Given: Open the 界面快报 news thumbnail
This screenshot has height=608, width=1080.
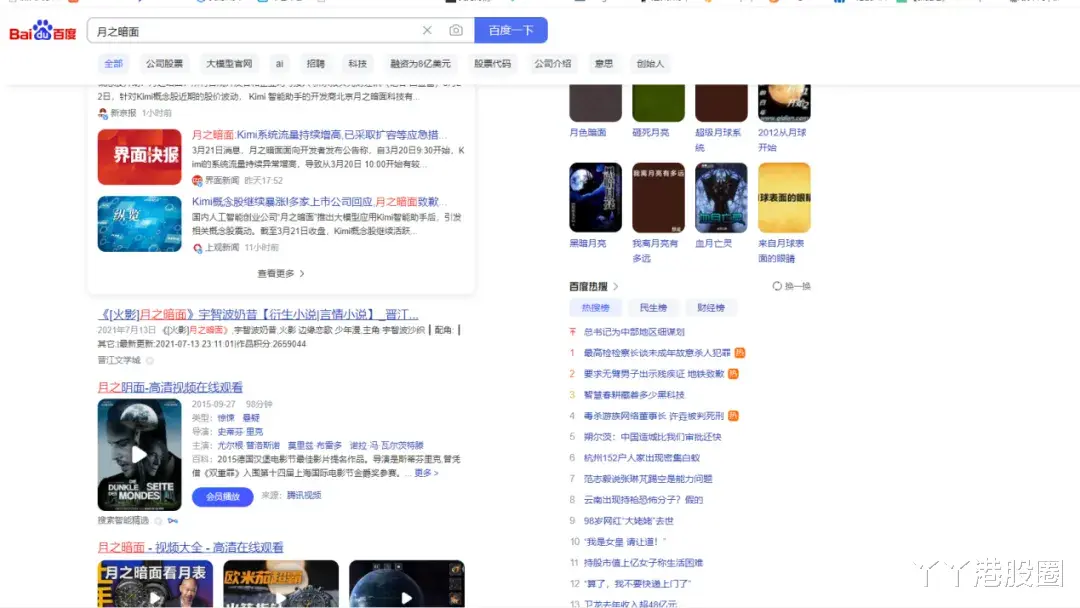Looking at the screenshot, I should coord(139,157).
